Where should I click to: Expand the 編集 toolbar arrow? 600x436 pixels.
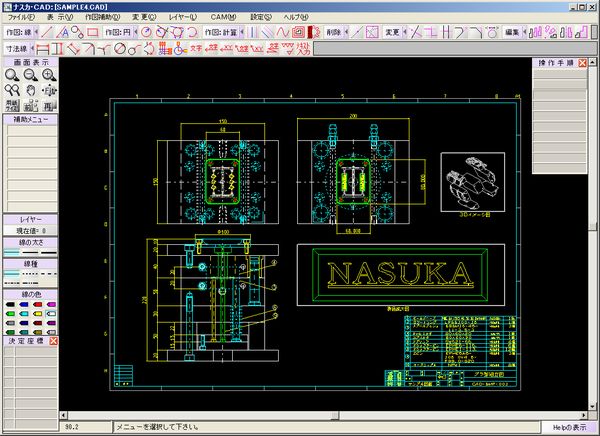pyautogui.click(x=525, y=32)
